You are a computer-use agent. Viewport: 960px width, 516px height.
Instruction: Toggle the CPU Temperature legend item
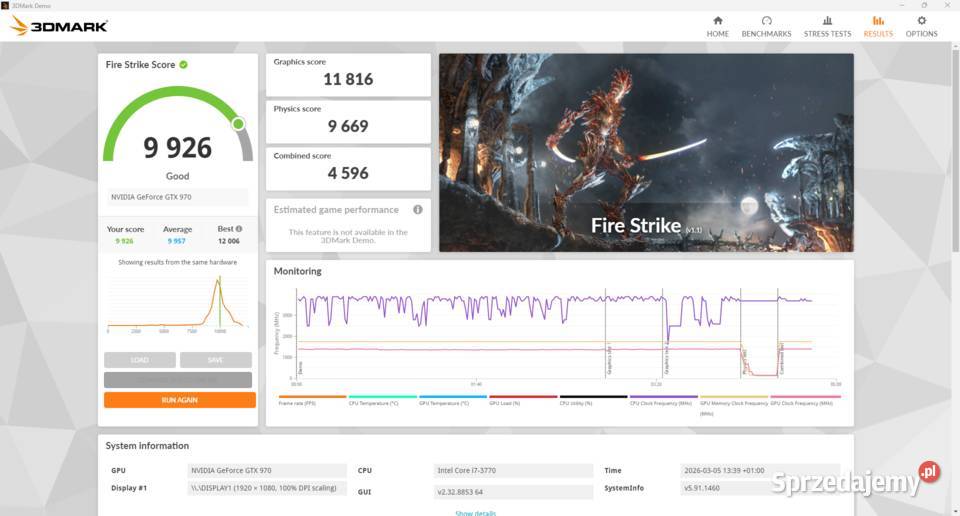374,402
